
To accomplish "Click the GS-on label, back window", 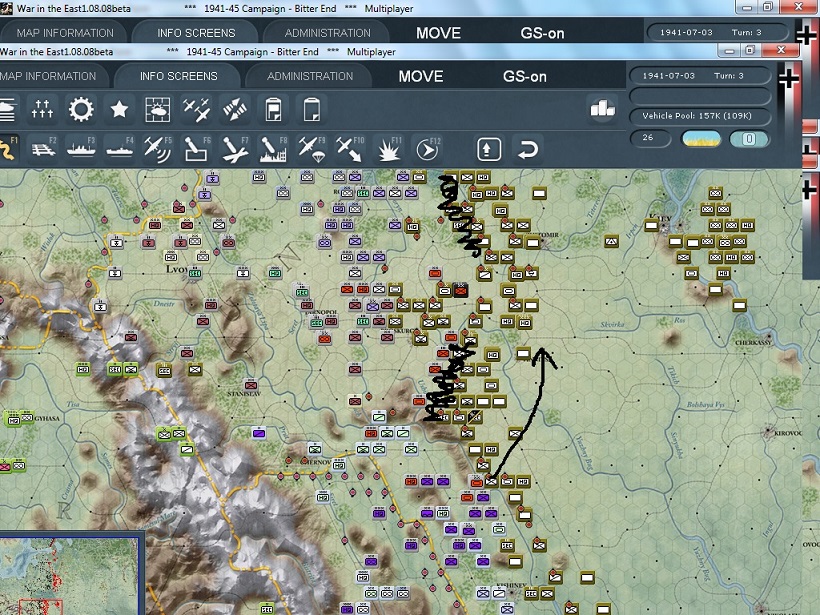I will (542, 33).
